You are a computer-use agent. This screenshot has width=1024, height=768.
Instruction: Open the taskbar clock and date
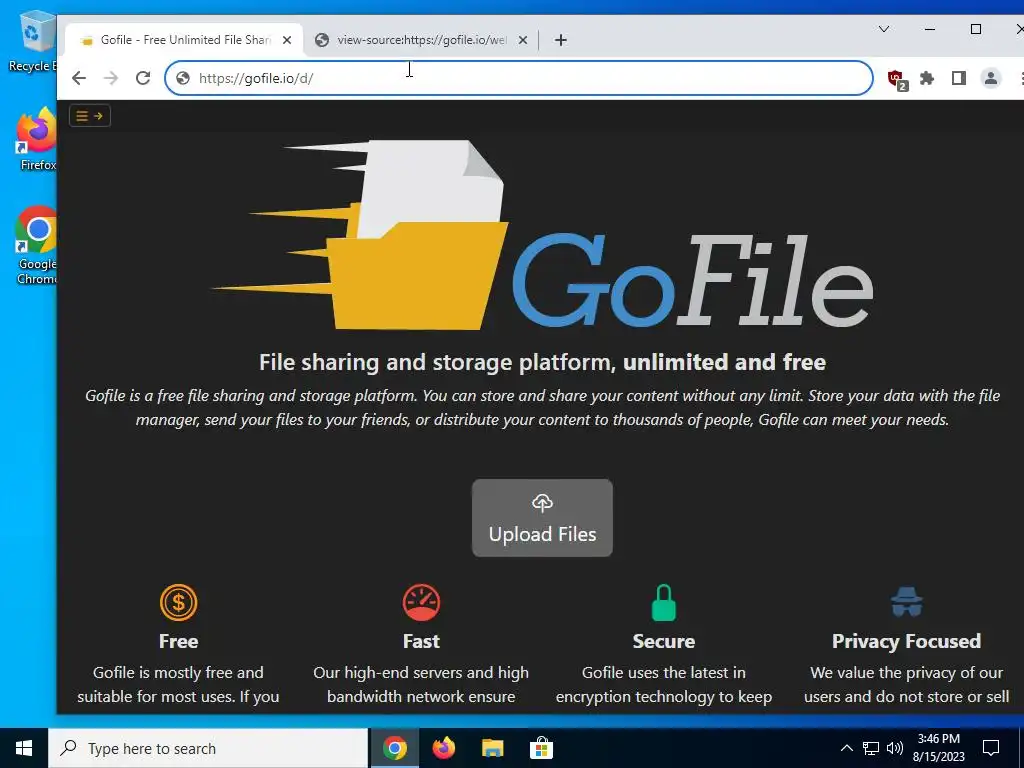pos(938,748)
